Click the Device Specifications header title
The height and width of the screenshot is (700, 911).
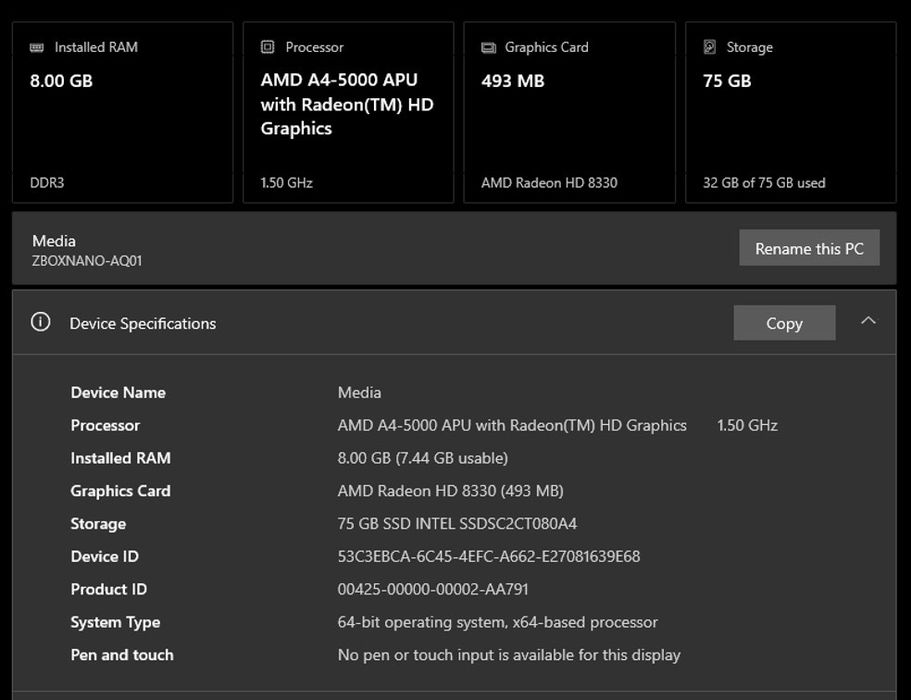143,323
